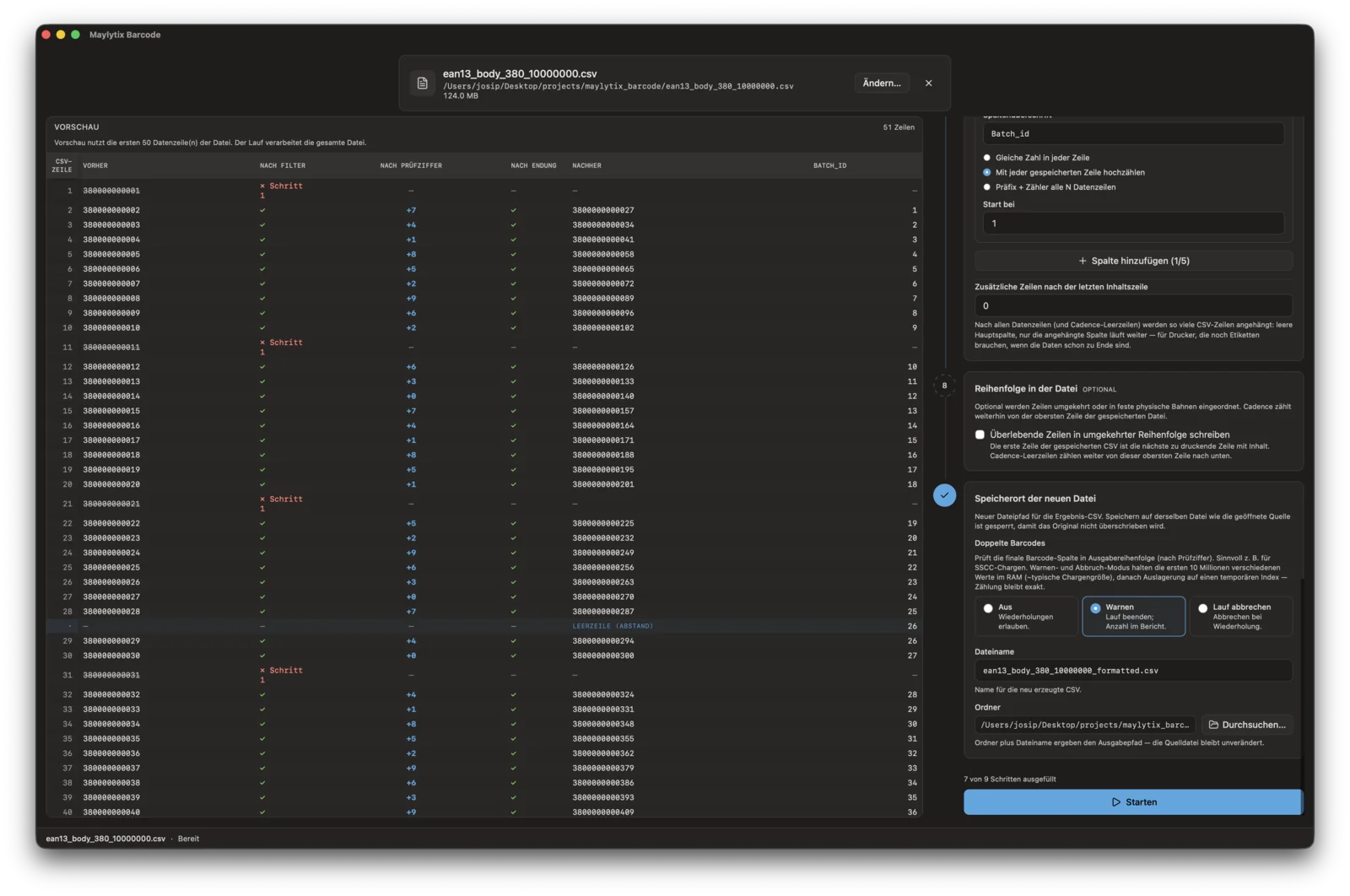1350x896 pixels.
Task: Click the 'Bereit' status in the status bar
Action: coord(188,839)
